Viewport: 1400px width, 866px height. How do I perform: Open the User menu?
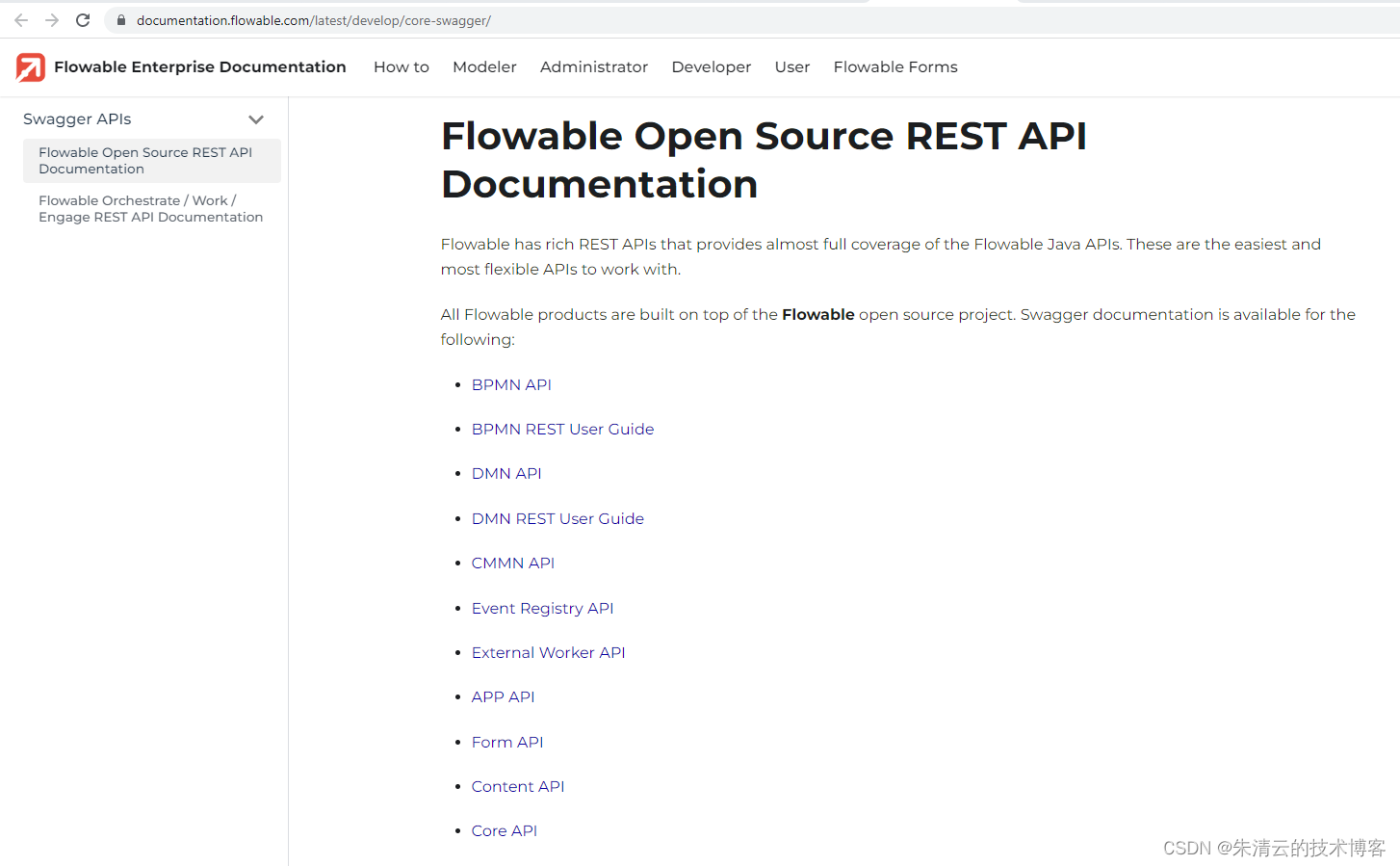792,66
